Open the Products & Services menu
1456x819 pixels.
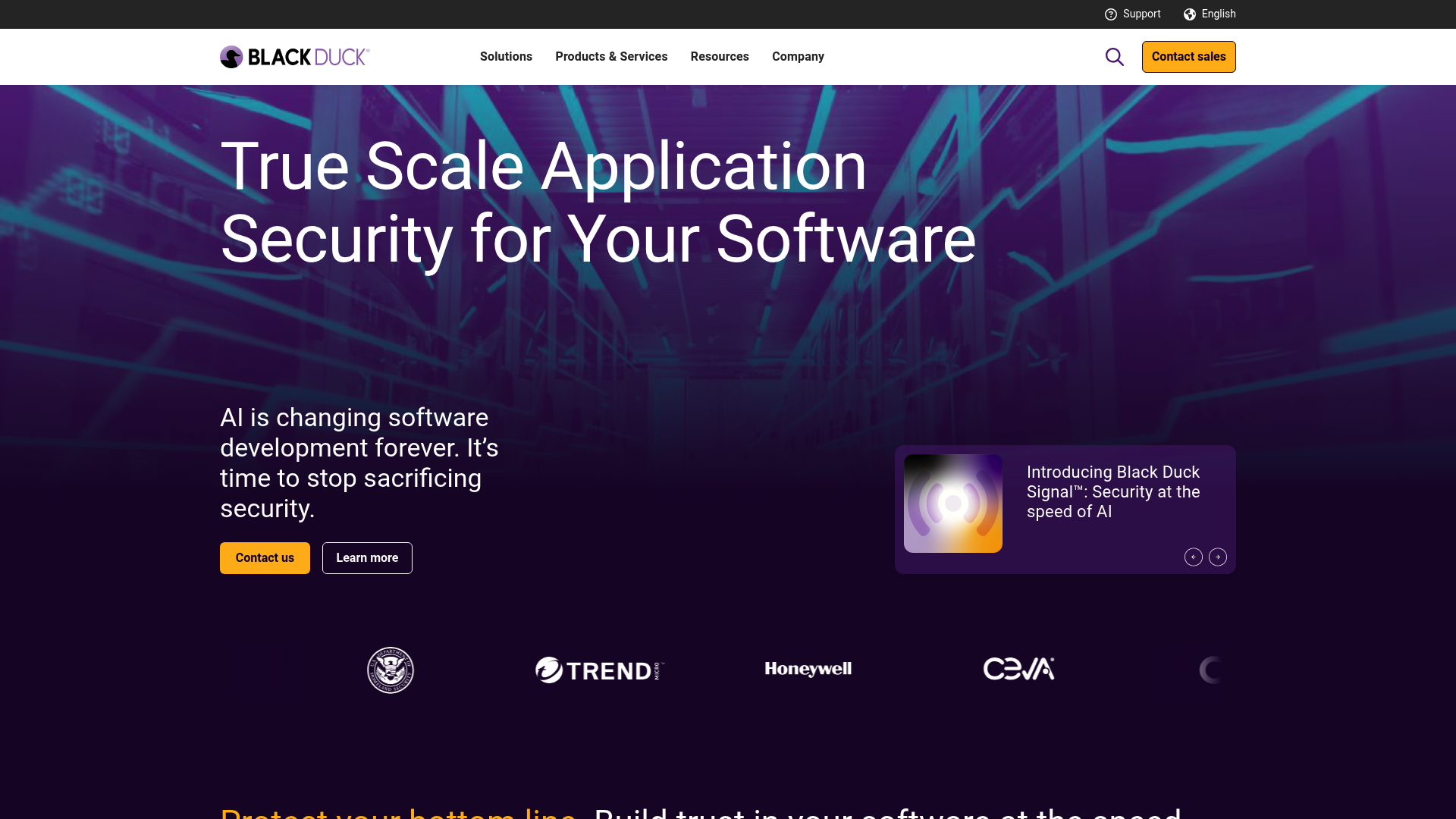coord(611,57)
